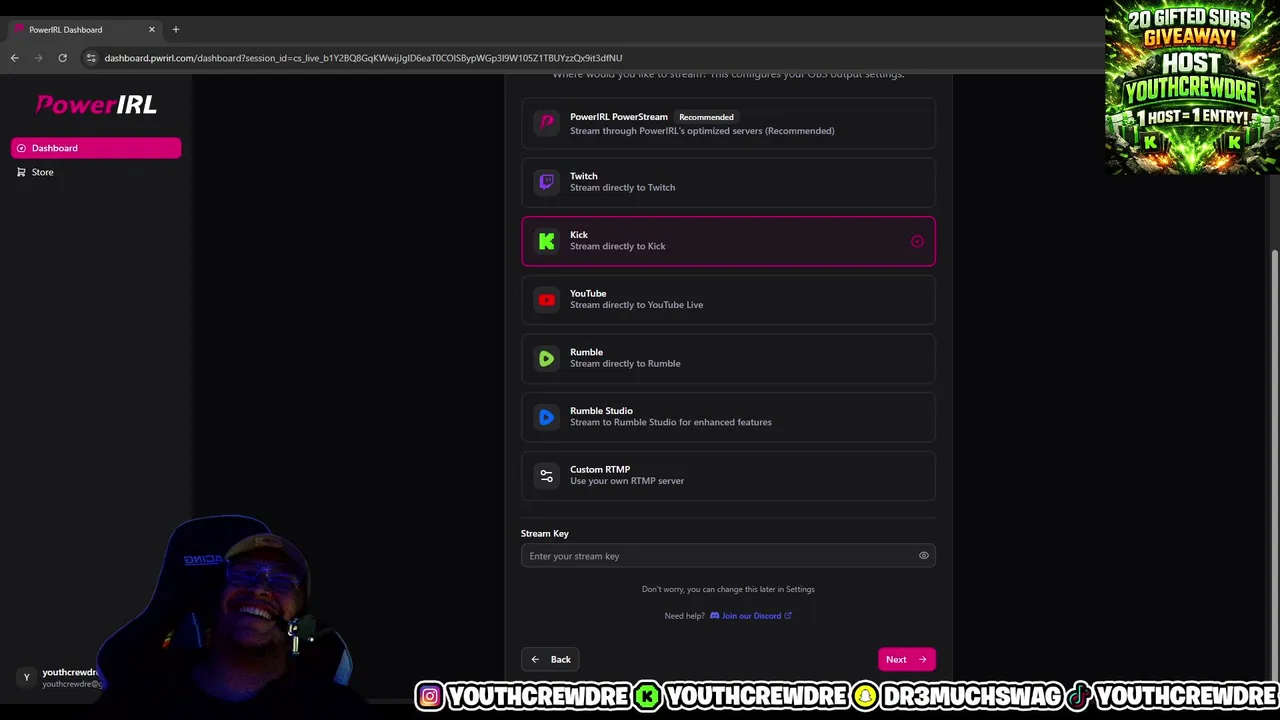
Task: Select the PowerIRL PowerStream option
Action: (x=728, y=123)
